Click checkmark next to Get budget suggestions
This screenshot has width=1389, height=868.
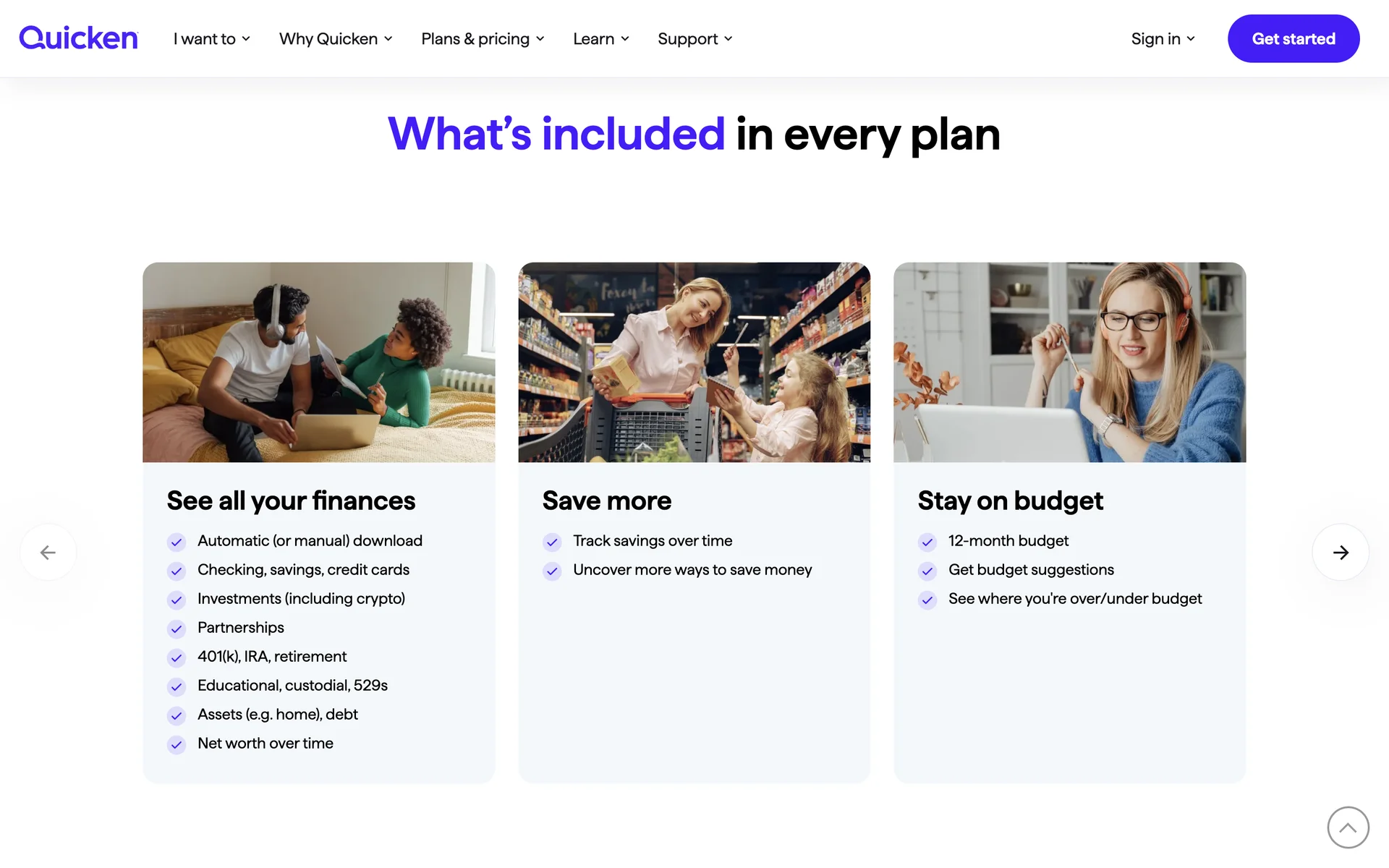927,571
